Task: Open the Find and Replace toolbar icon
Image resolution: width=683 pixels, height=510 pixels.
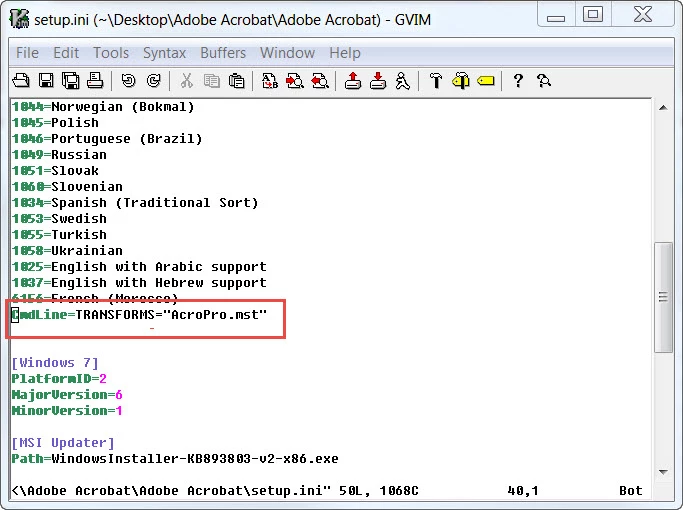Action: [x=270, y=81]
